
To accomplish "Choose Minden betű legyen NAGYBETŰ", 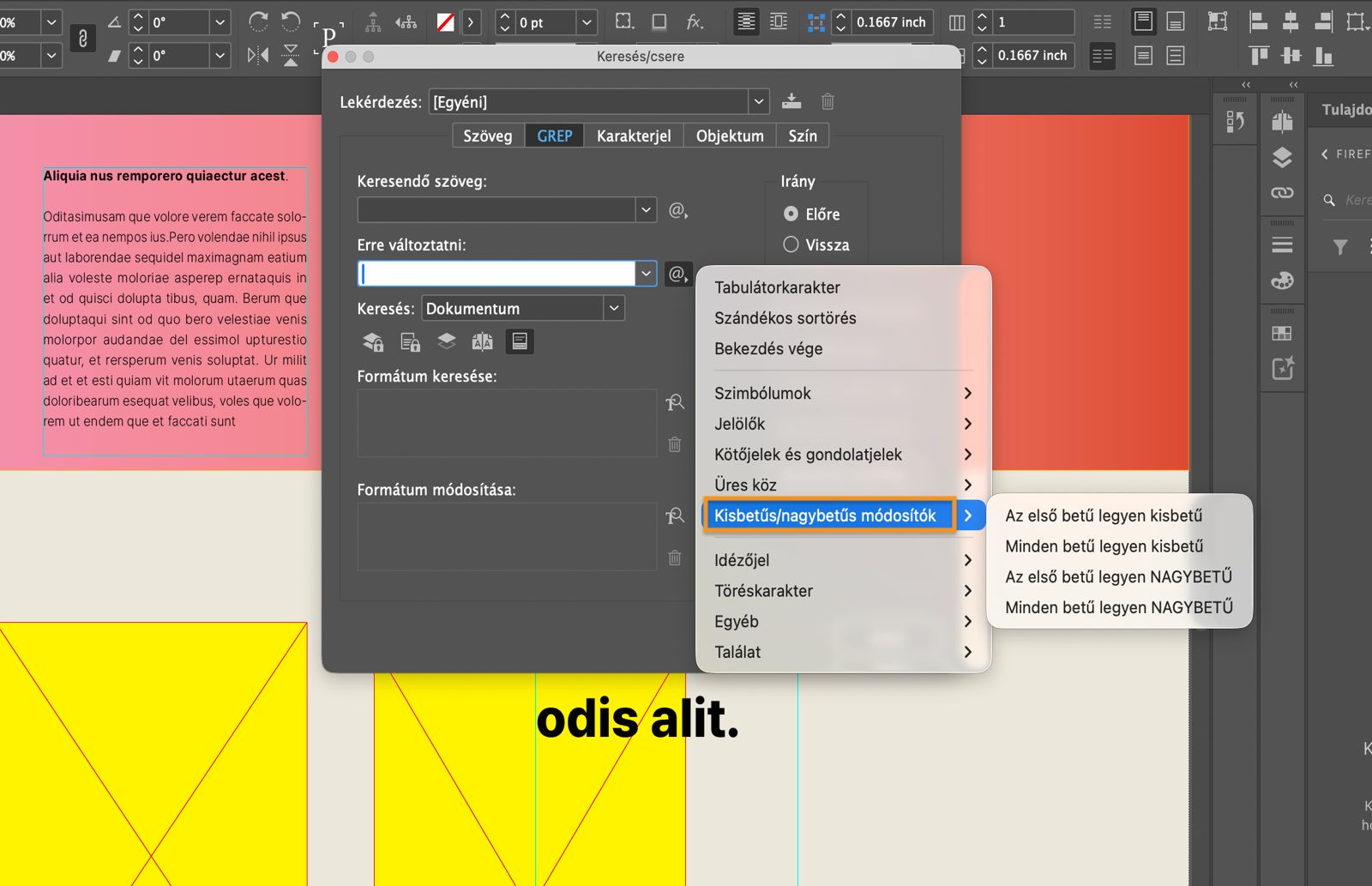I will tap(1120, 608).
